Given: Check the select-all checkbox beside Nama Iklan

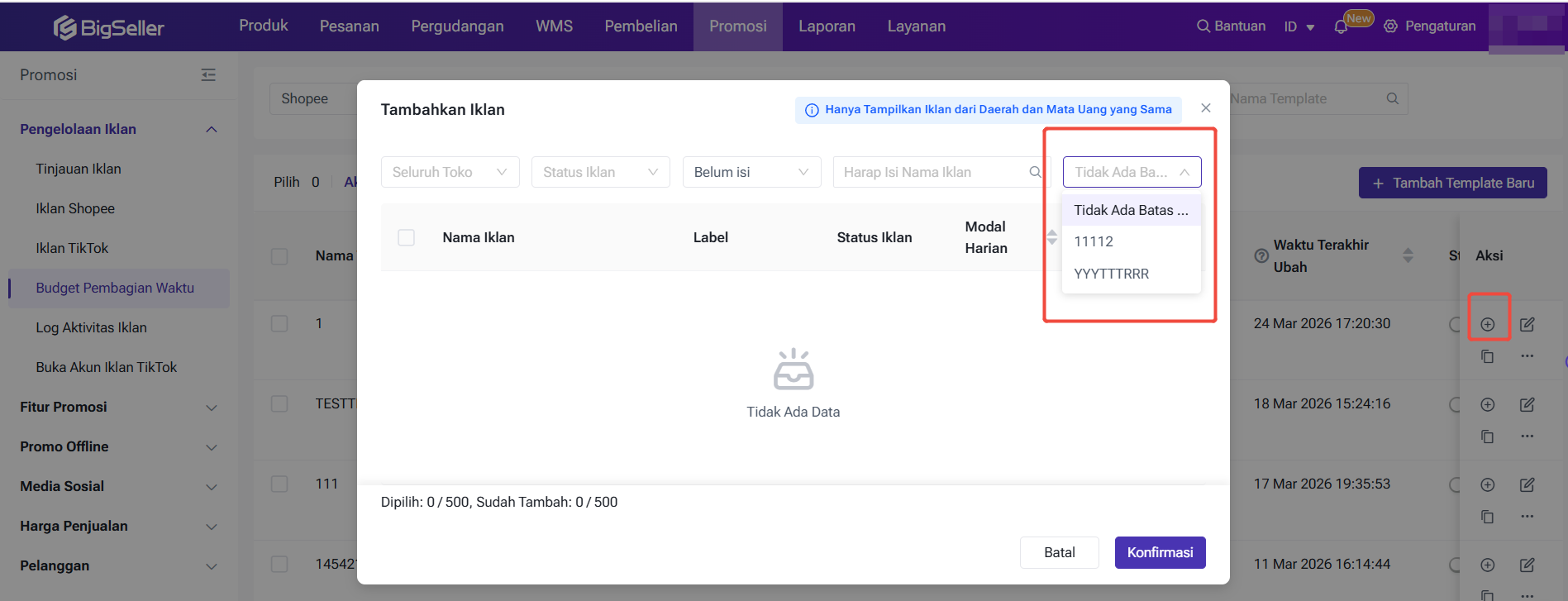Looking at the screenshot, I should click(x=406, y=238).
